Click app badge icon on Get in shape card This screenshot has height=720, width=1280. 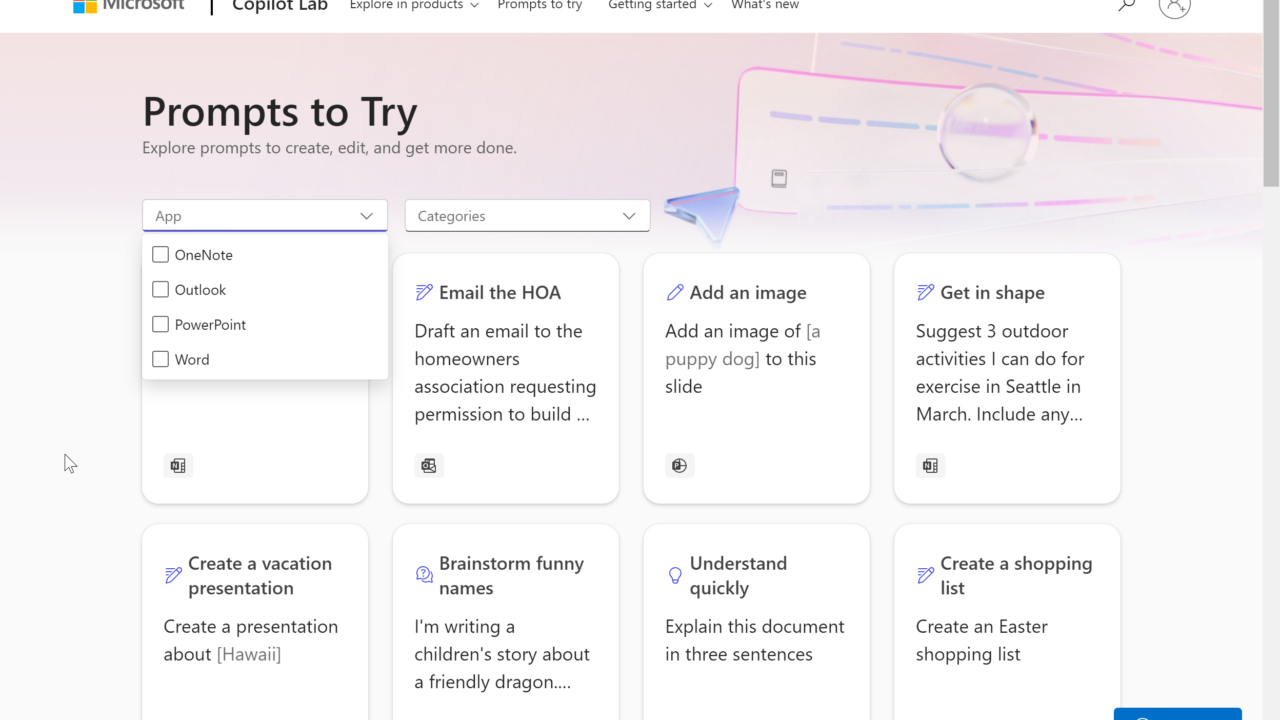point(930,466)
